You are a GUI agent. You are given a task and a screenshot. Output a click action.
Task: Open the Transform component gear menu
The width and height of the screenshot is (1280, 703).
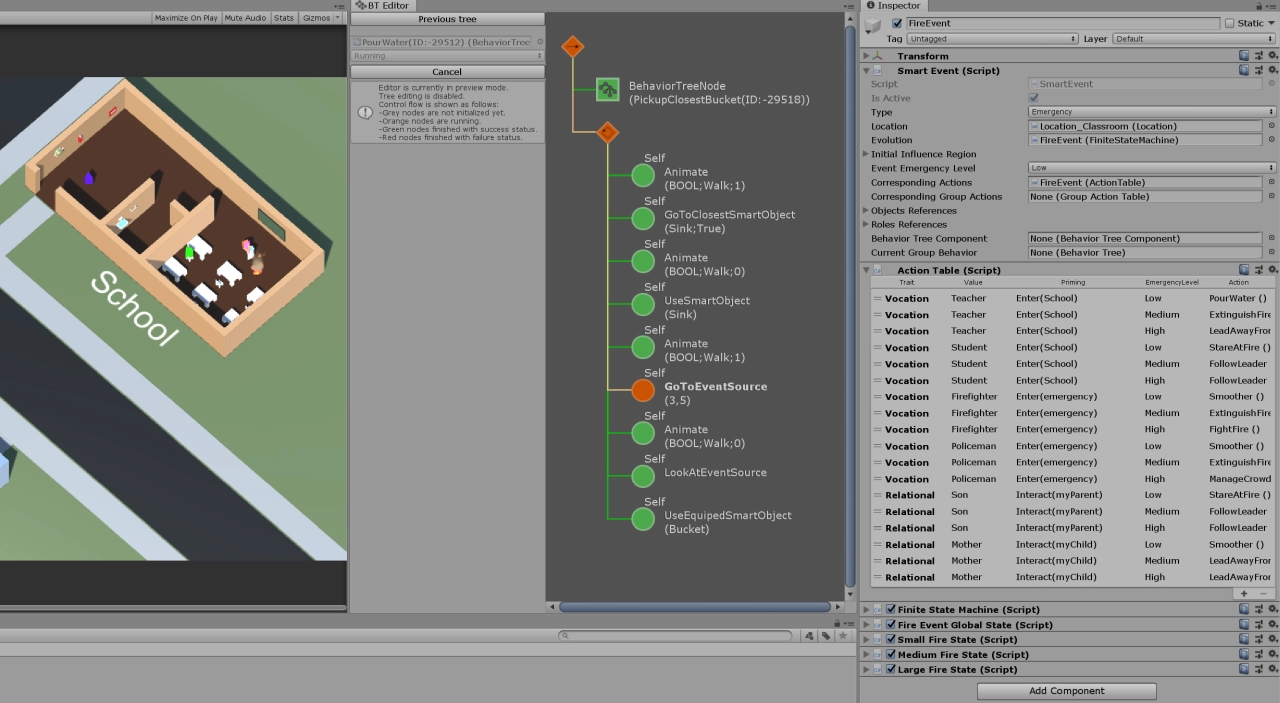click(x=1272, y=55)
